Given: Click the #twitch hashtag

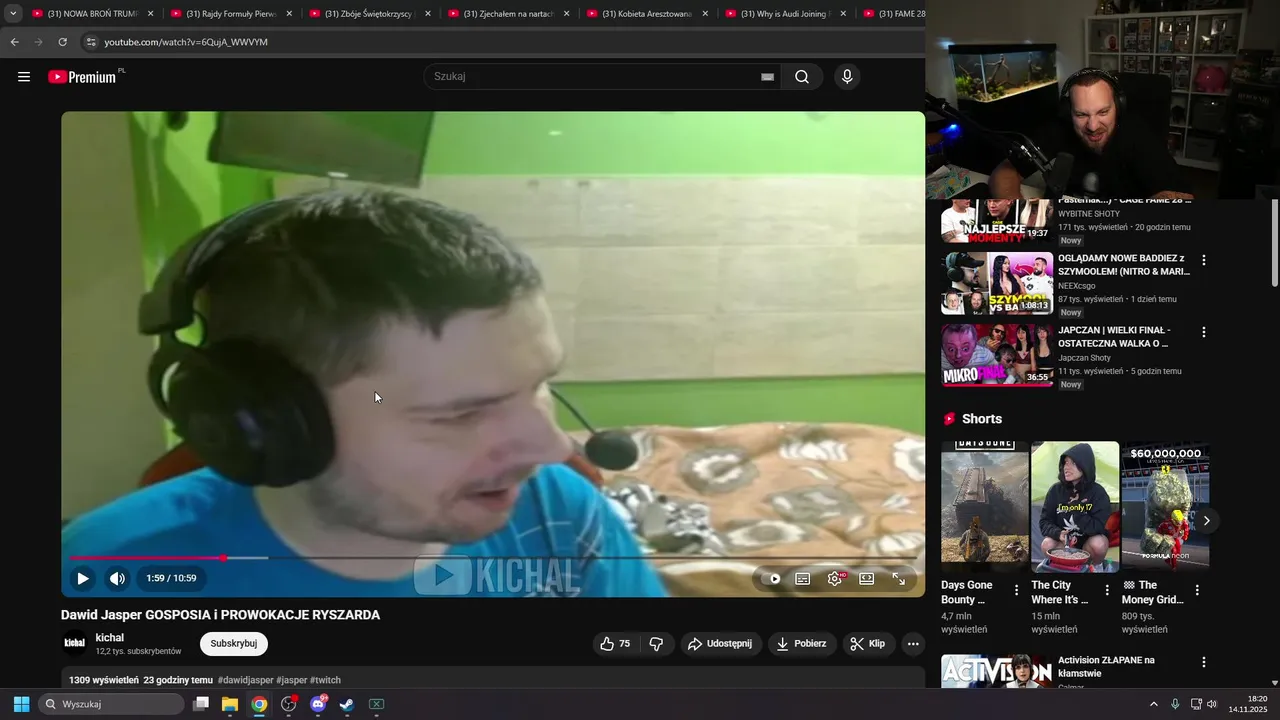Looking at the screenshot, I should point(325,680).
